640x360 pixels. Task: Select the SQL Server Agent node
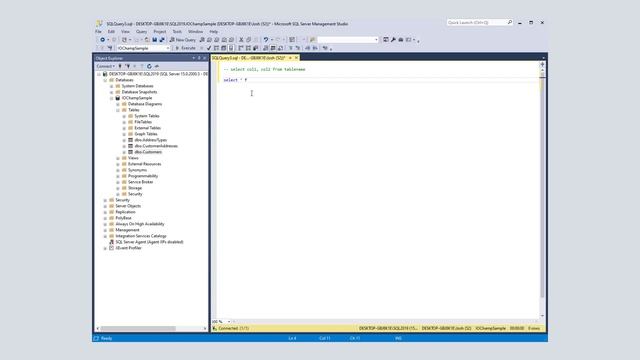pyautogui.click(x=149, y=242)
